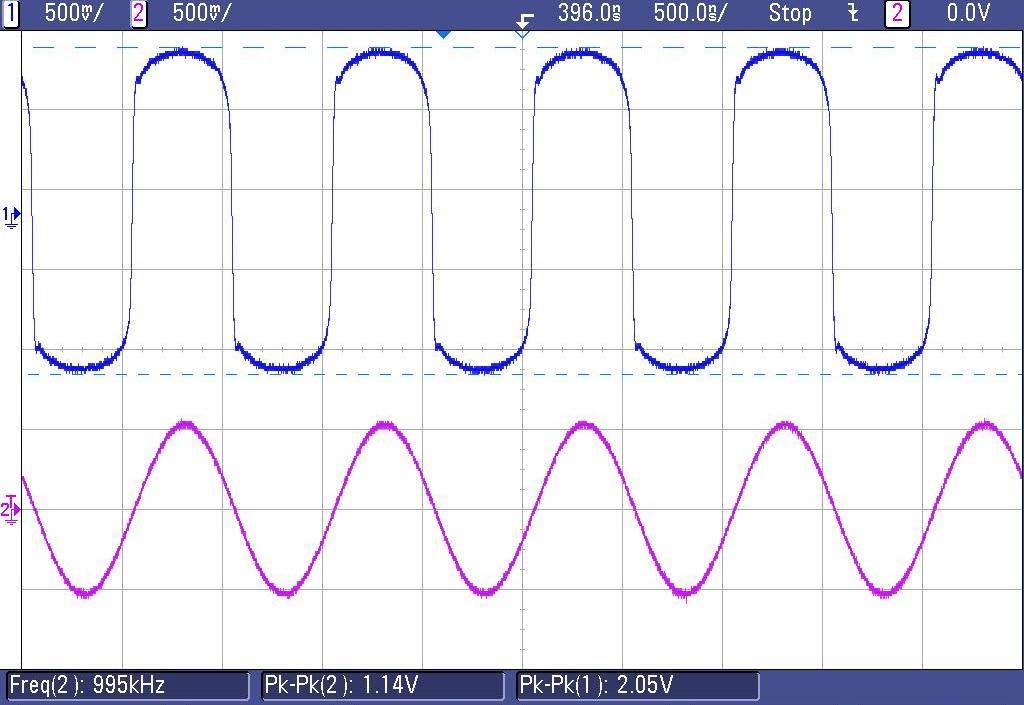Click the channel 2 ground level marker

coord(11,510)
